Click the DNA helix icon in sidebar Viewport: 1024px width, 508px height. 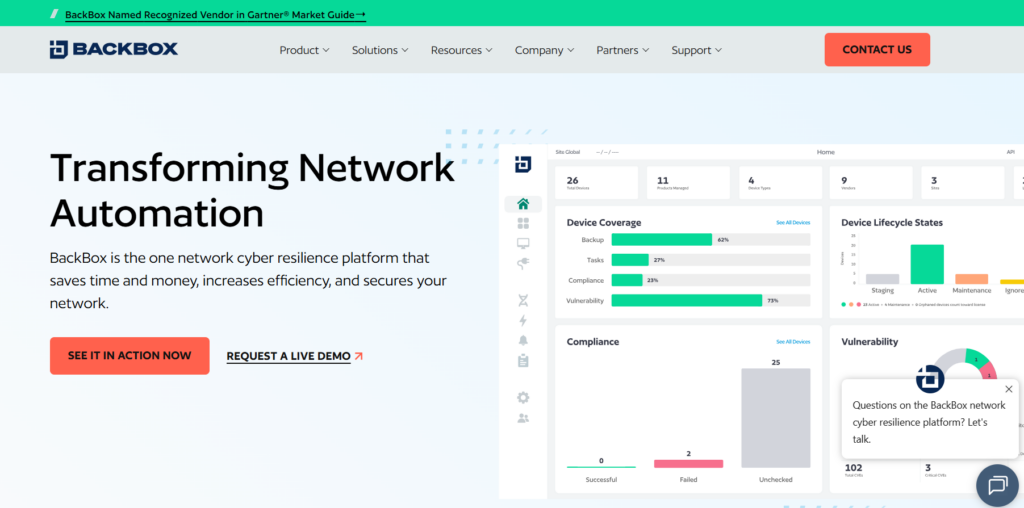click(523, 300)
